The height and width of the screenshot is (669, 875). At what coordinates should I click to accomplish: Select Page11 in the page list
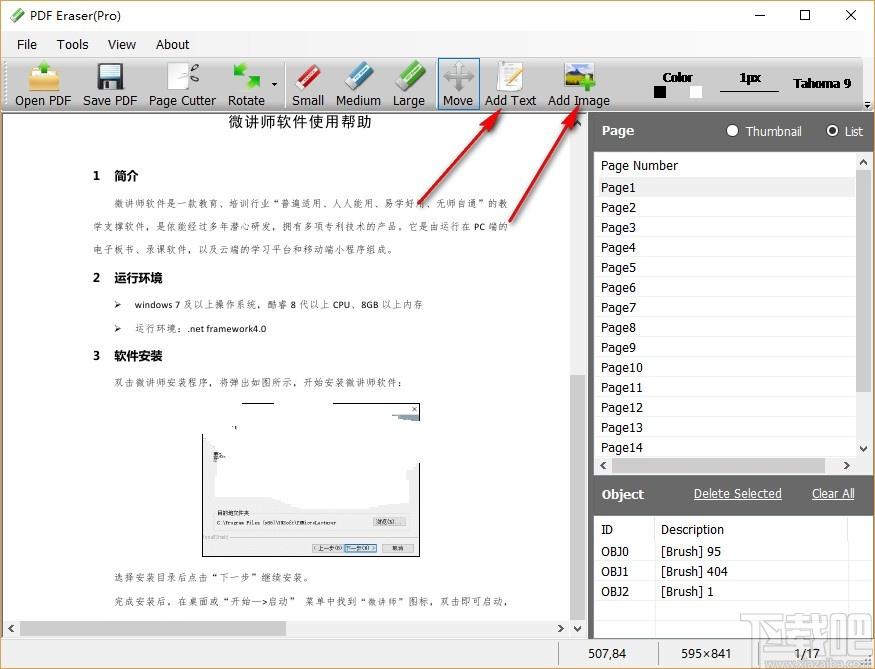pyautogui.click(x=726, y=388)
